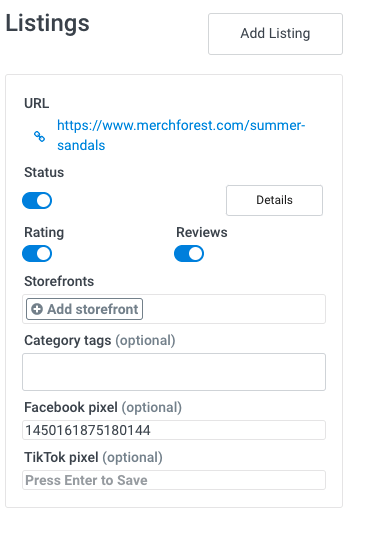The image size is (383, 539).
Task: Focus the empty Storefronts field area
Action: pyautogui.click(x=234, y=309)
